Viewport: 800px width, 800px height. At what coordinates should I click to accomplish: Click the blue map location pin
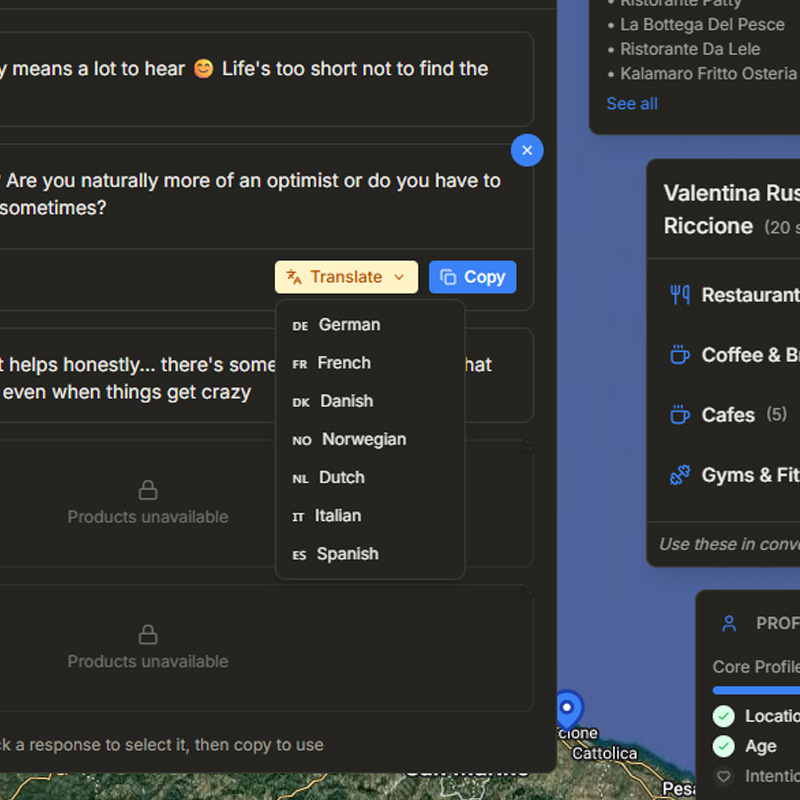tap(568, 708)
